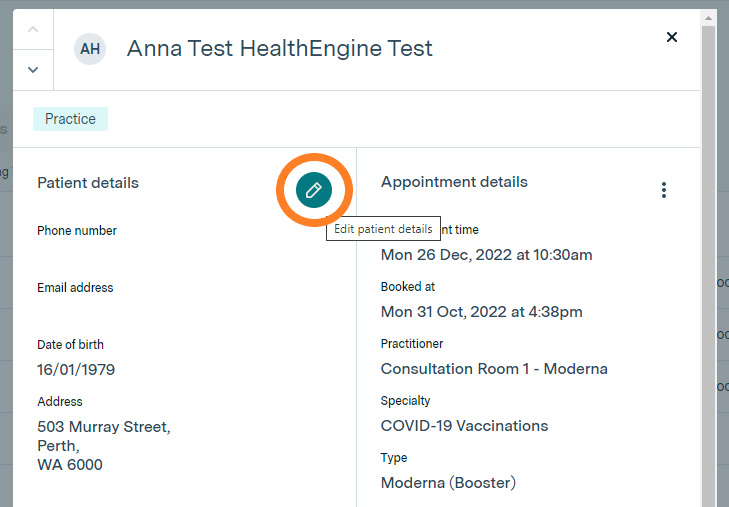Viewport: 729px width, 507px height.
Task: Click the Mon 31 Oct booked-at value
Action: (x=481, y=312)
